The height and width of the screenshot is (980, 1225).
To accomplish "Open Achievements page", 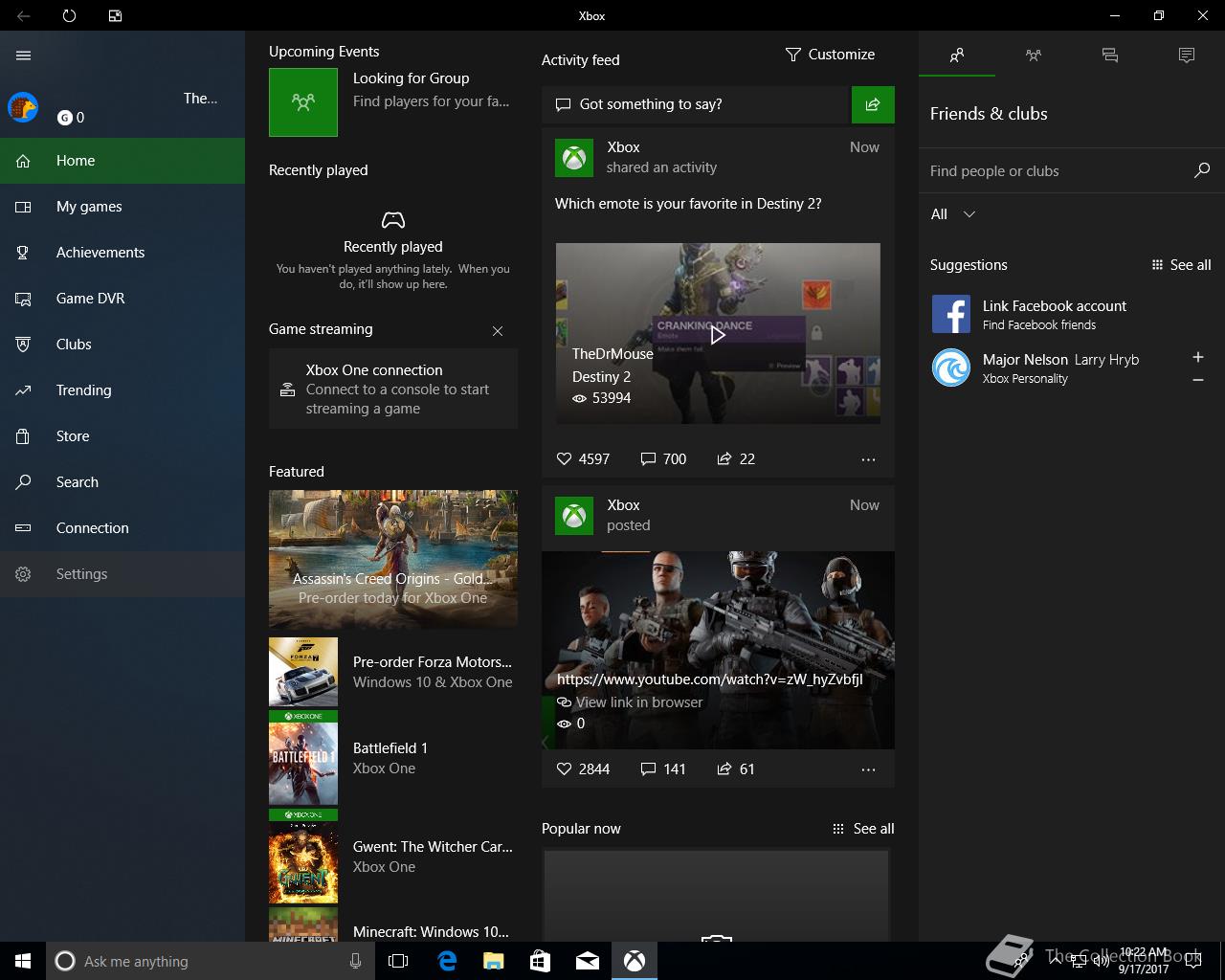I will (122, 253).
